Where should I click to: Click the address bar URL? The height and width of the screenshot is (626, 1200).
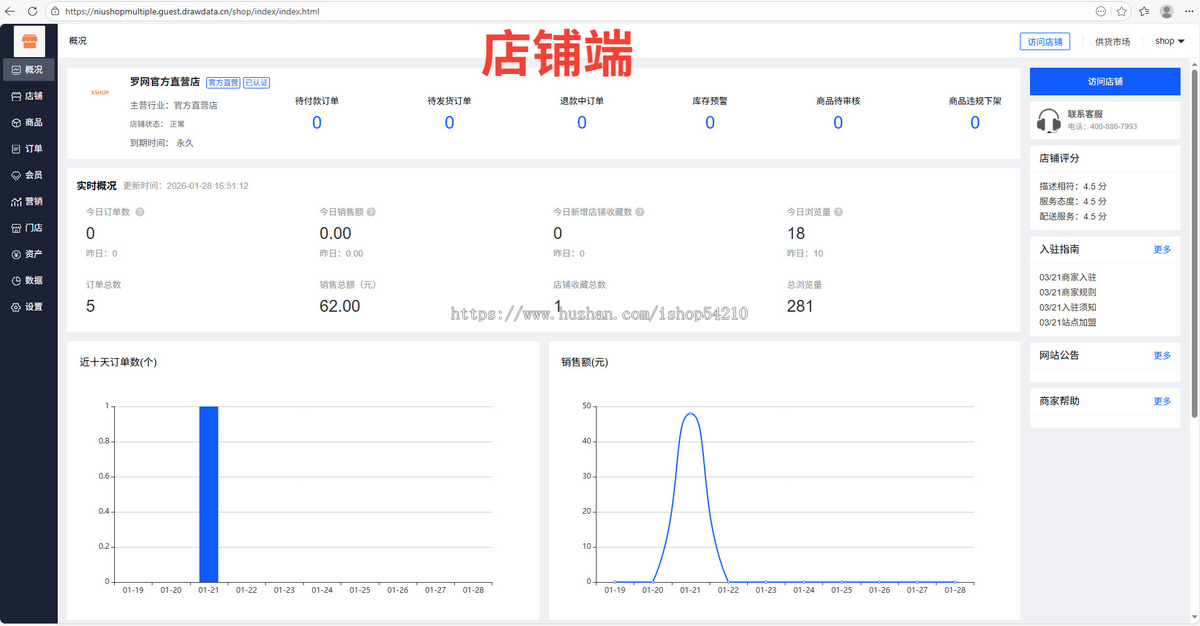[x=193, y=11]
